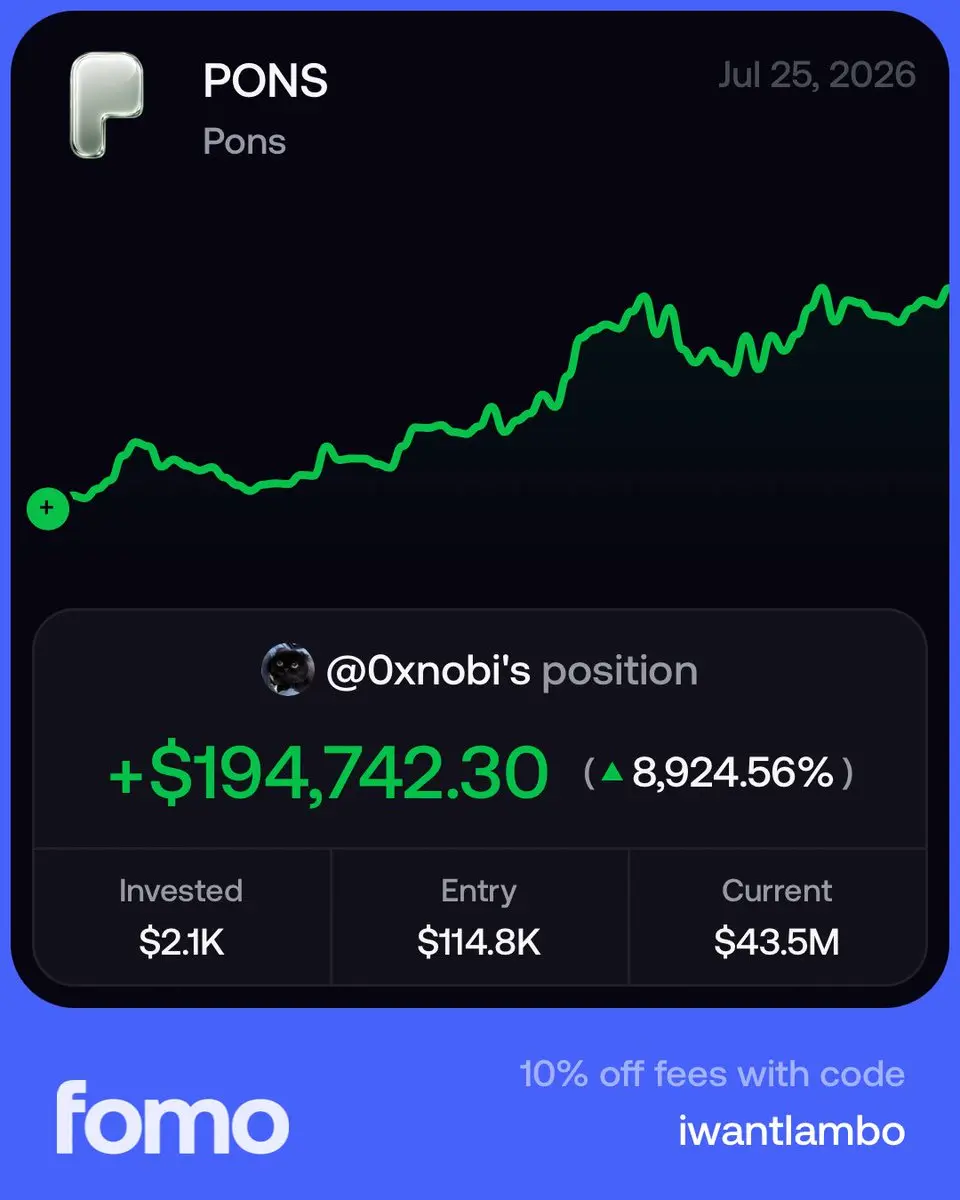Click the peak of the green price line
960x1200 pixels.
[x=947, y=290]
